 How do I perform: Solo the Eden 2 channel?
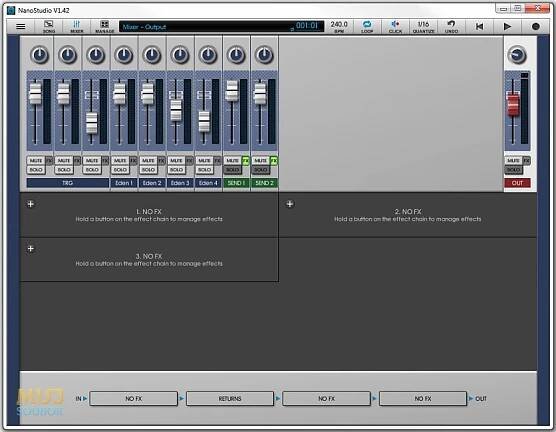click(148, 170)
